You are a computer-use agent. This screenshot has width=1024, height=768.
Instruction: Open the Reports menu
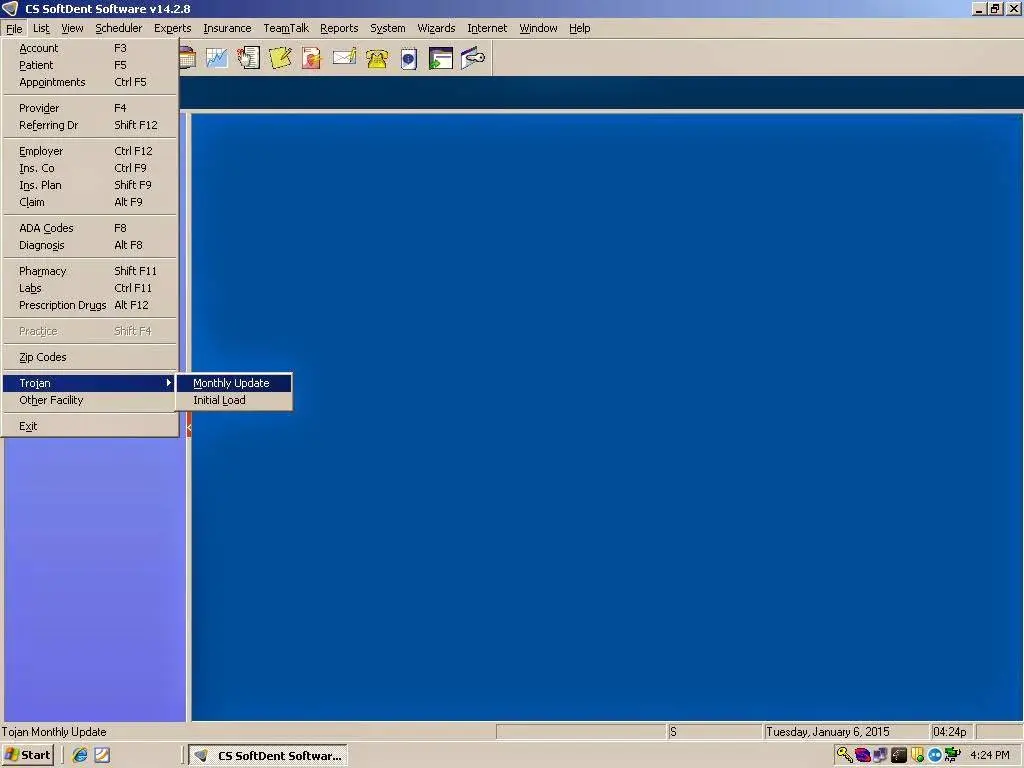[339, 28]
